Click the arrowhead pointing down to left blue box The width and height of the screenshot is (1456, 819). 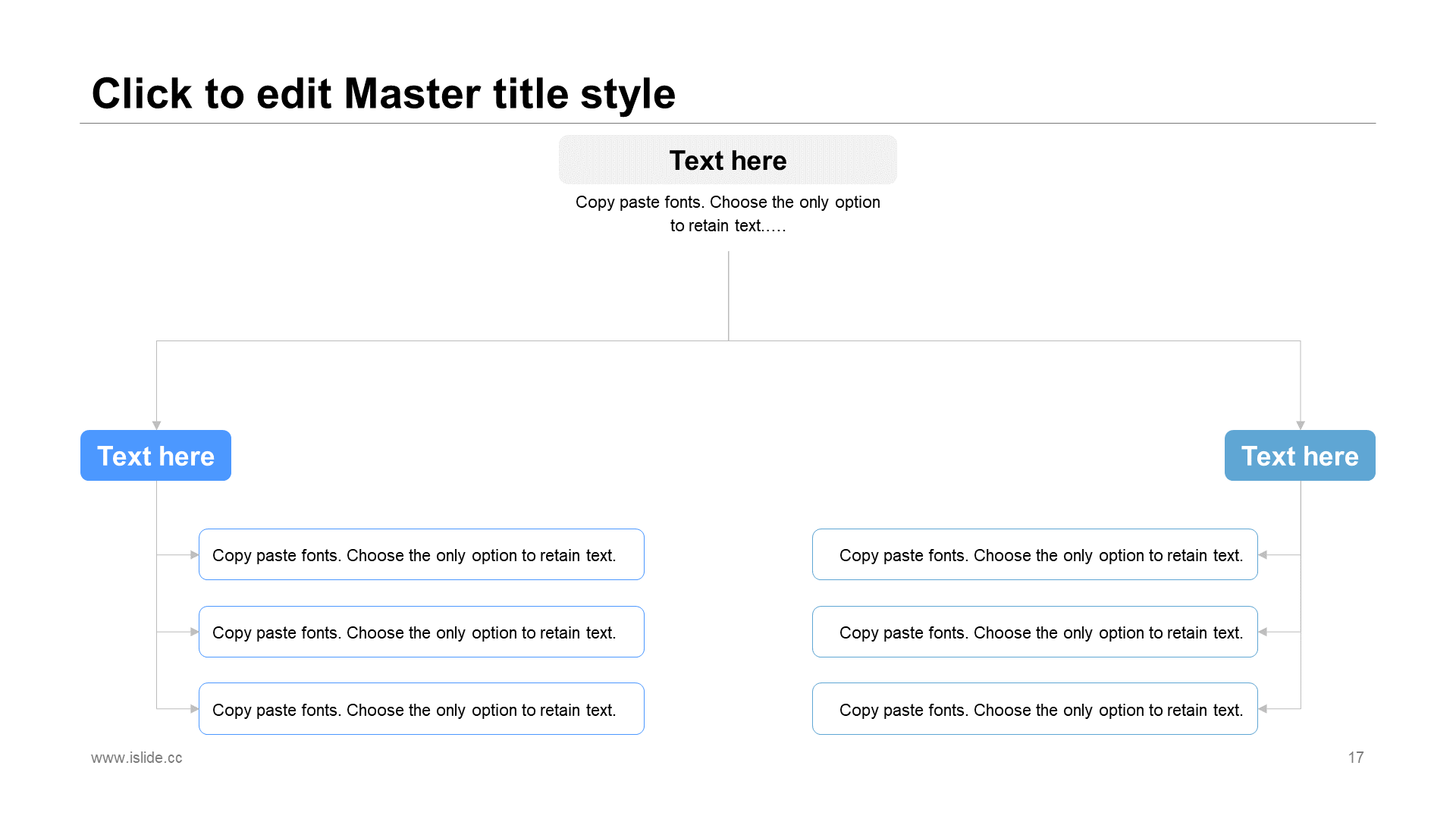click(157, 425)
